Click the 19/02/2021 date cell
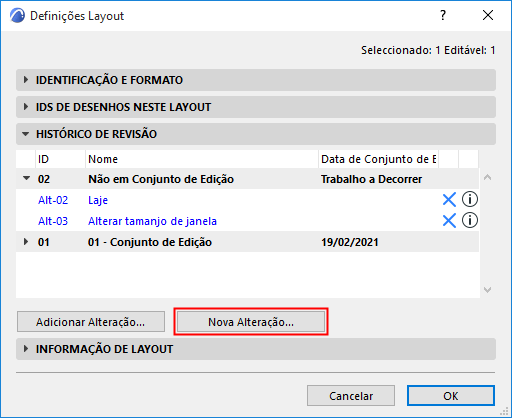512x418 pixels. 350,242
